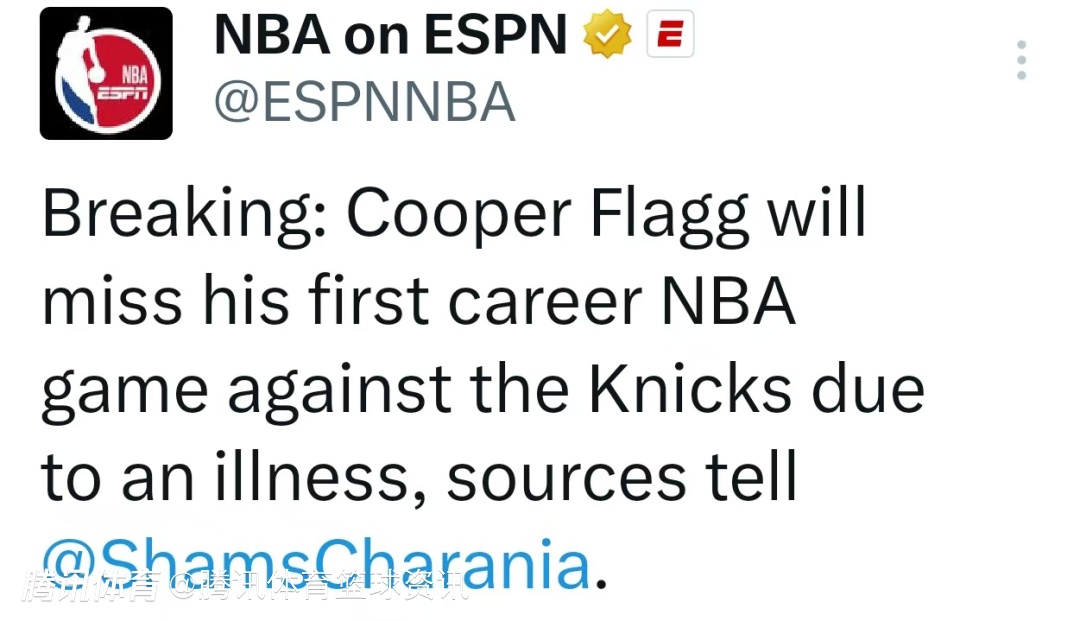This screenshot has width=1080, height=621.
Task: Open the "NBA on ESPN" display name
Action: (x=390, y=38)
